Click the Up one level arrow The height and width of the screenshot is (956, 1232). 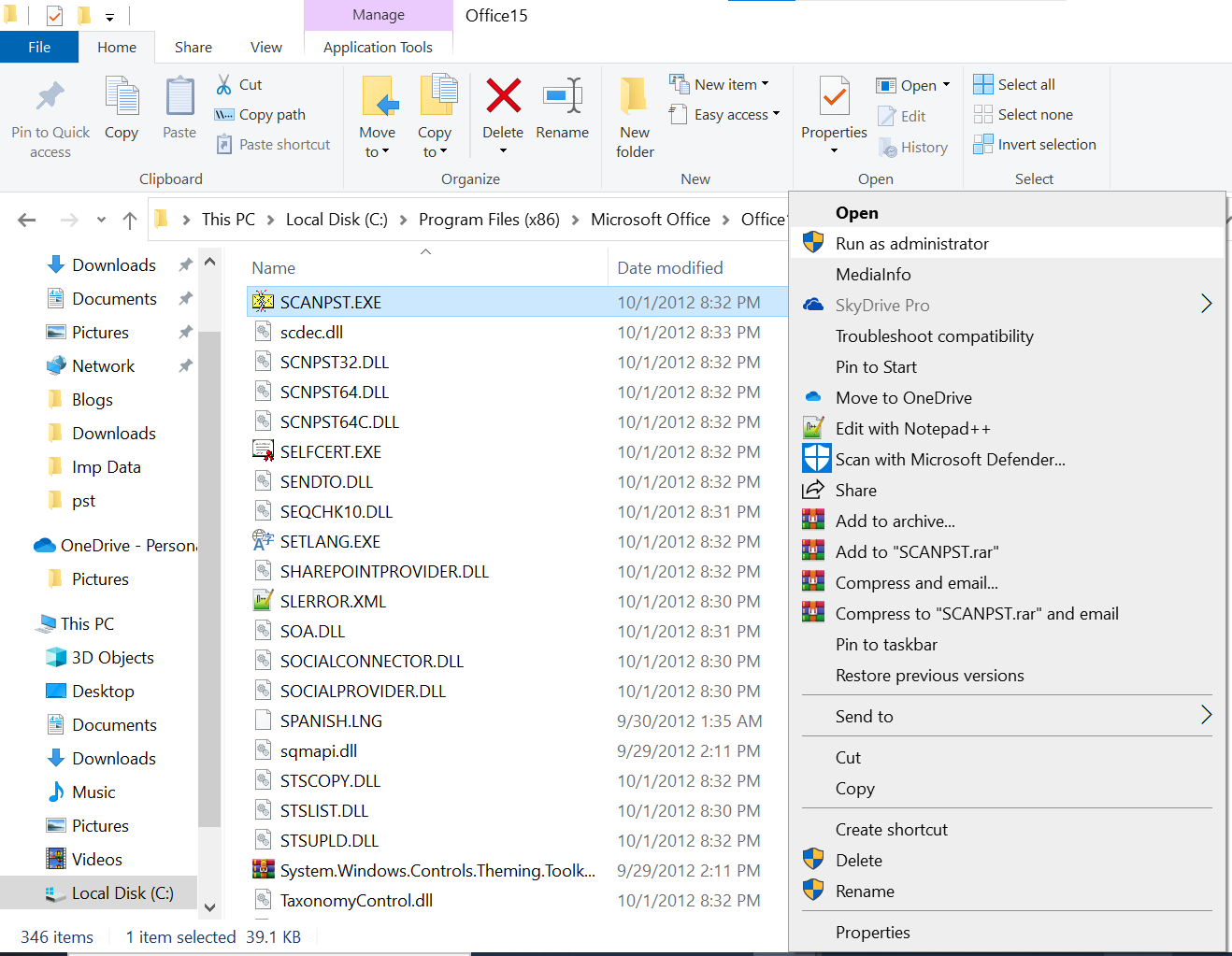(x=130, y=220)
